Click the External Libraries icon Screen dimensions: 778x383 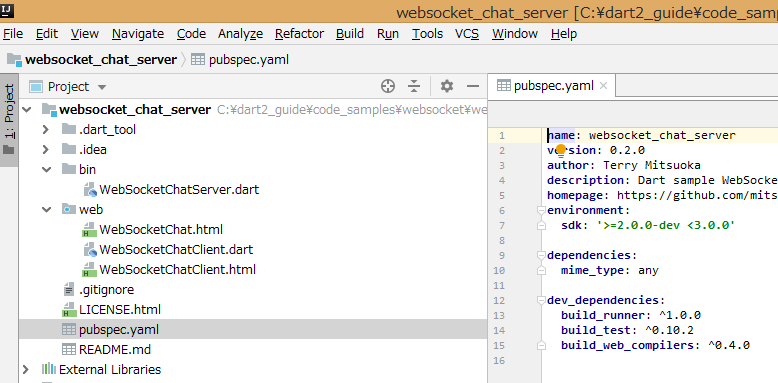[49, 370]
